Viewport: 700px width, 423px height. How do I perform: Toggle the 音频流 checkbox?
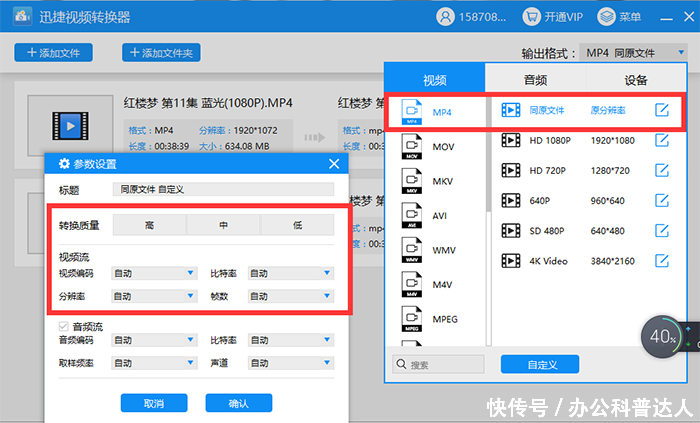(x=63, y=327)
